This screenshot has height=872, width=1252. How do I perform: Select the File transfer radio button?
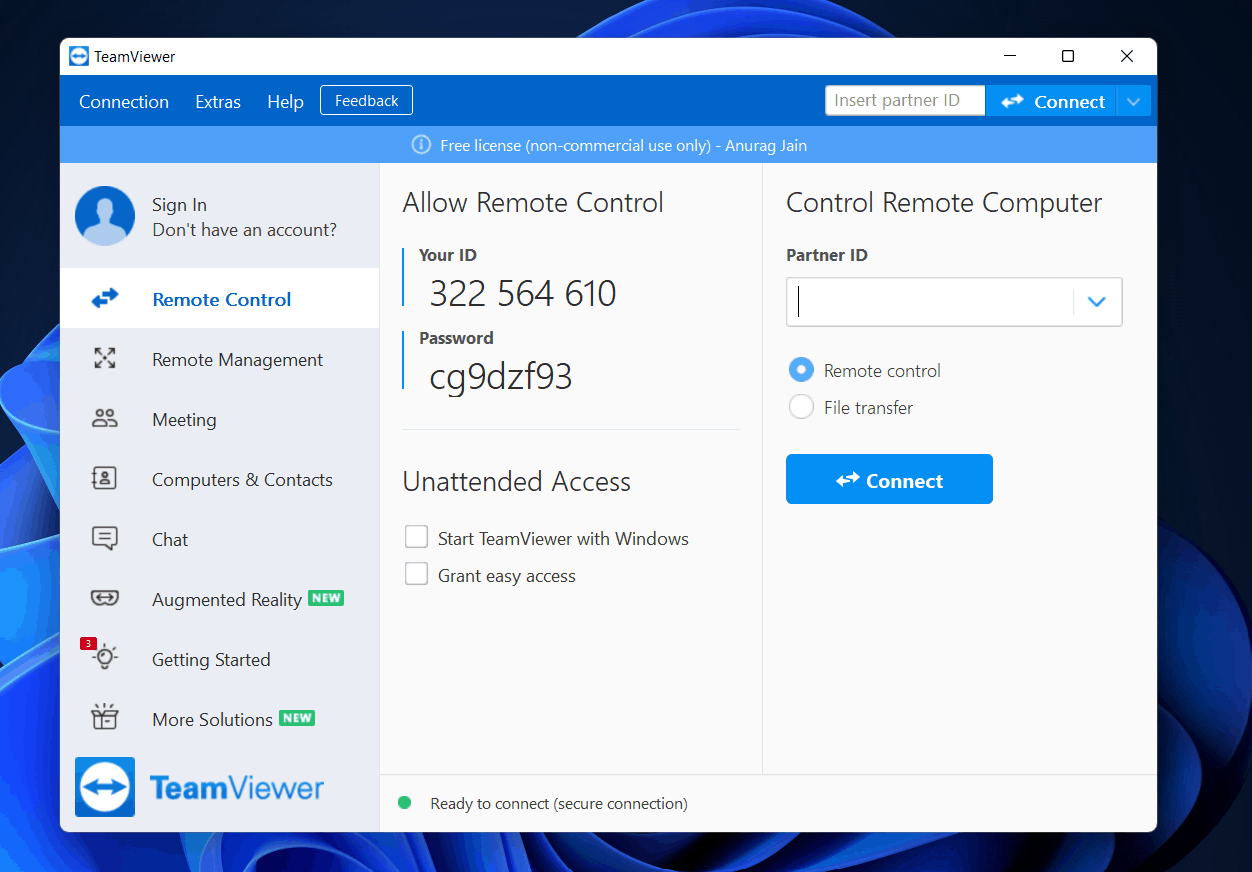pyautogui.click(x=801, y=407)
